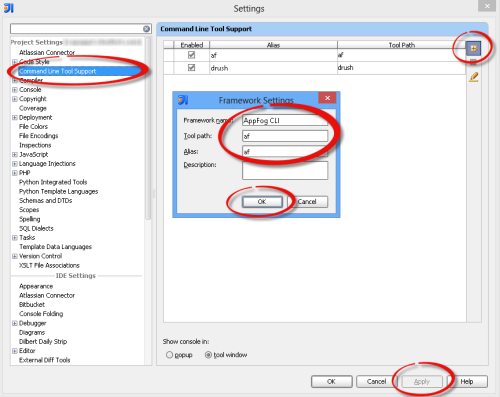This screenshot has width=500, height=397.
Task: Open File Colors settings
Action: 33,127
